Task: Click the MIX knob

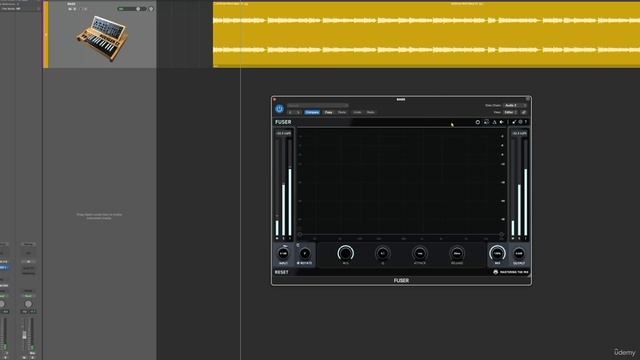Action: pos(497,253)
